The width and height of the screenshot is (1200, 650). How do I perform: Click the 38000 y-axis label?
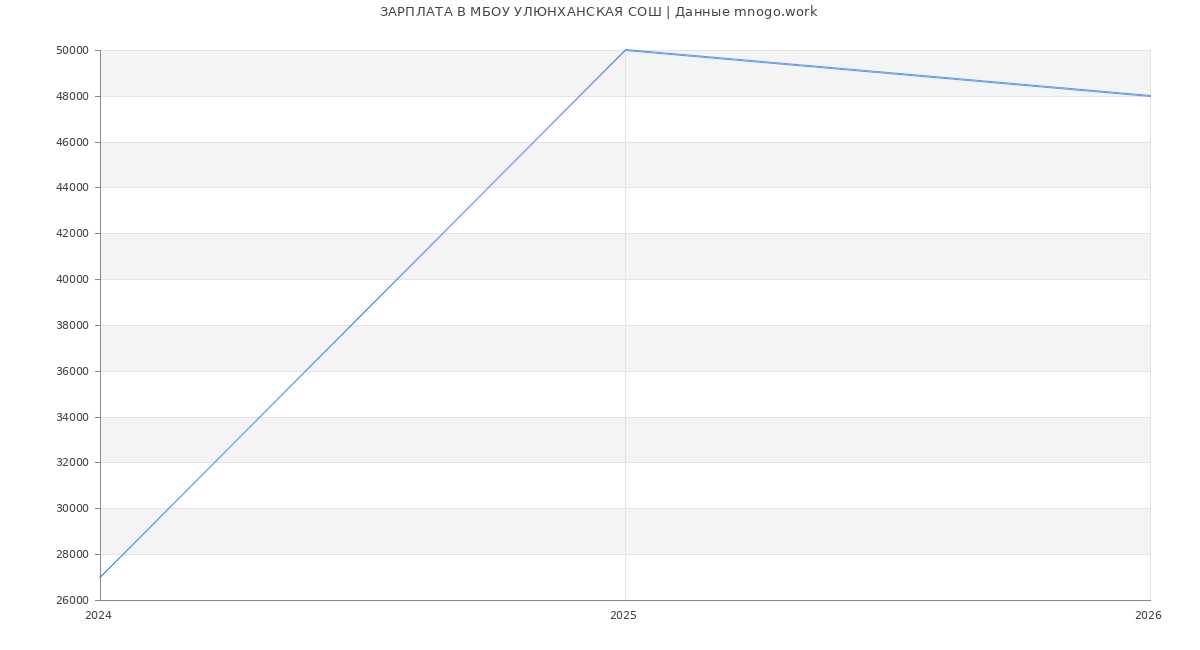pos(73,325)
